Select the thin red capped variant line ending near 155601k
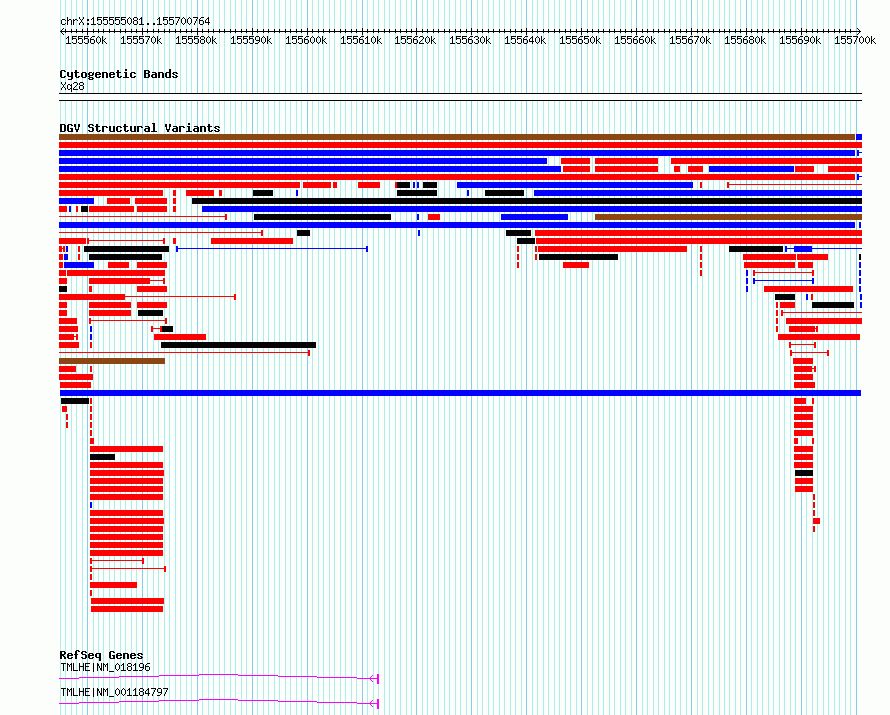This screenshot has width=890, height=715. [184, 353]
